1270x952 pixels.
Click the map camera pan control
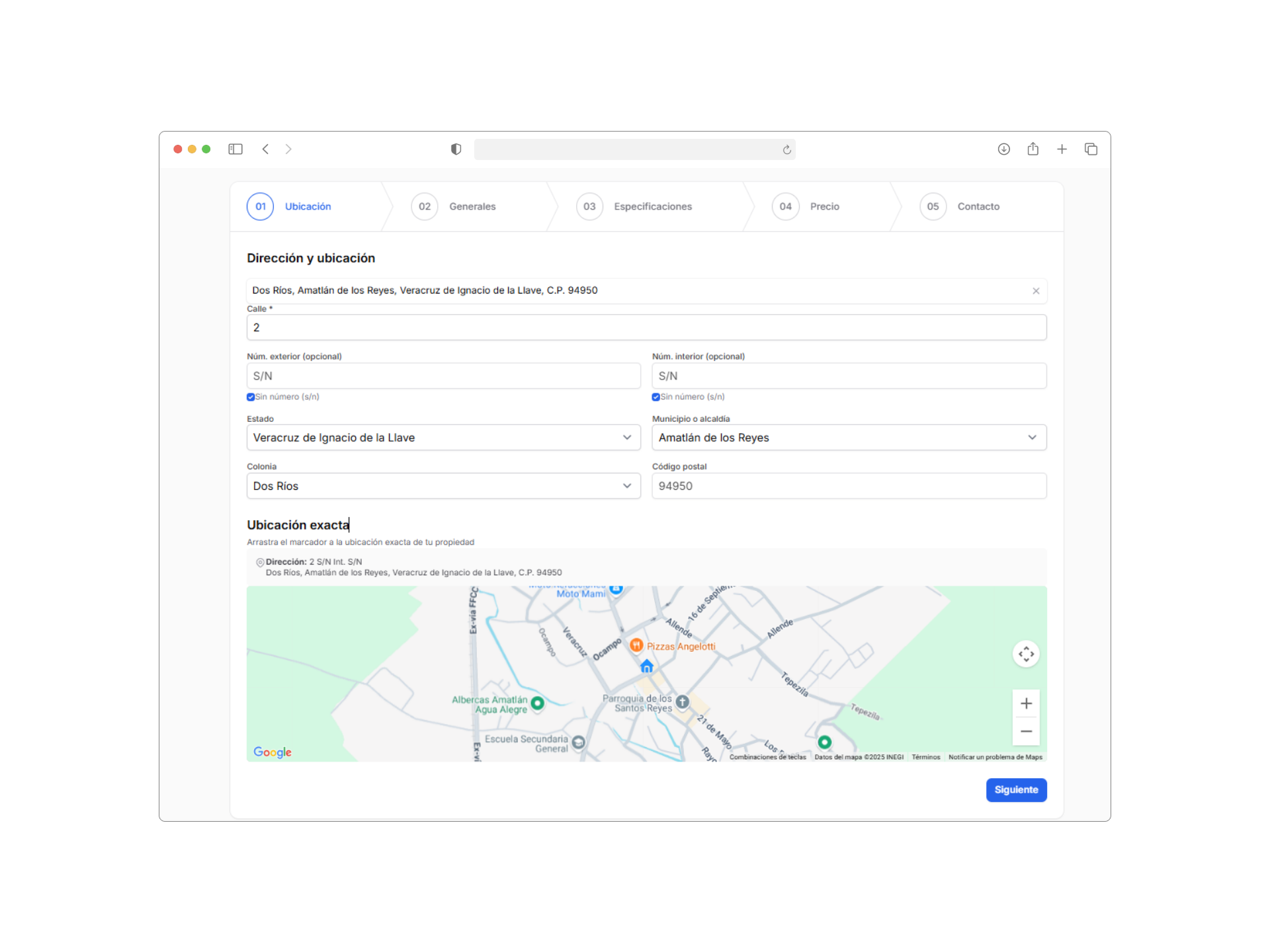[1026, 654]
